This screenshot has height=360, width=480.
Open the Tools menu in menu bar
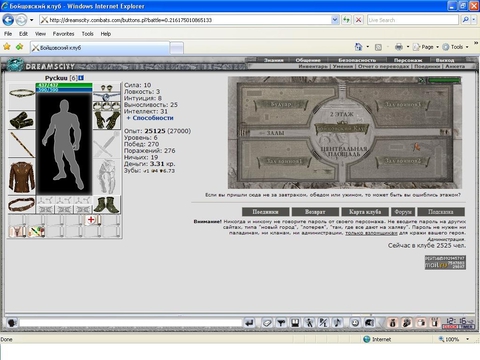click(87, 34)
